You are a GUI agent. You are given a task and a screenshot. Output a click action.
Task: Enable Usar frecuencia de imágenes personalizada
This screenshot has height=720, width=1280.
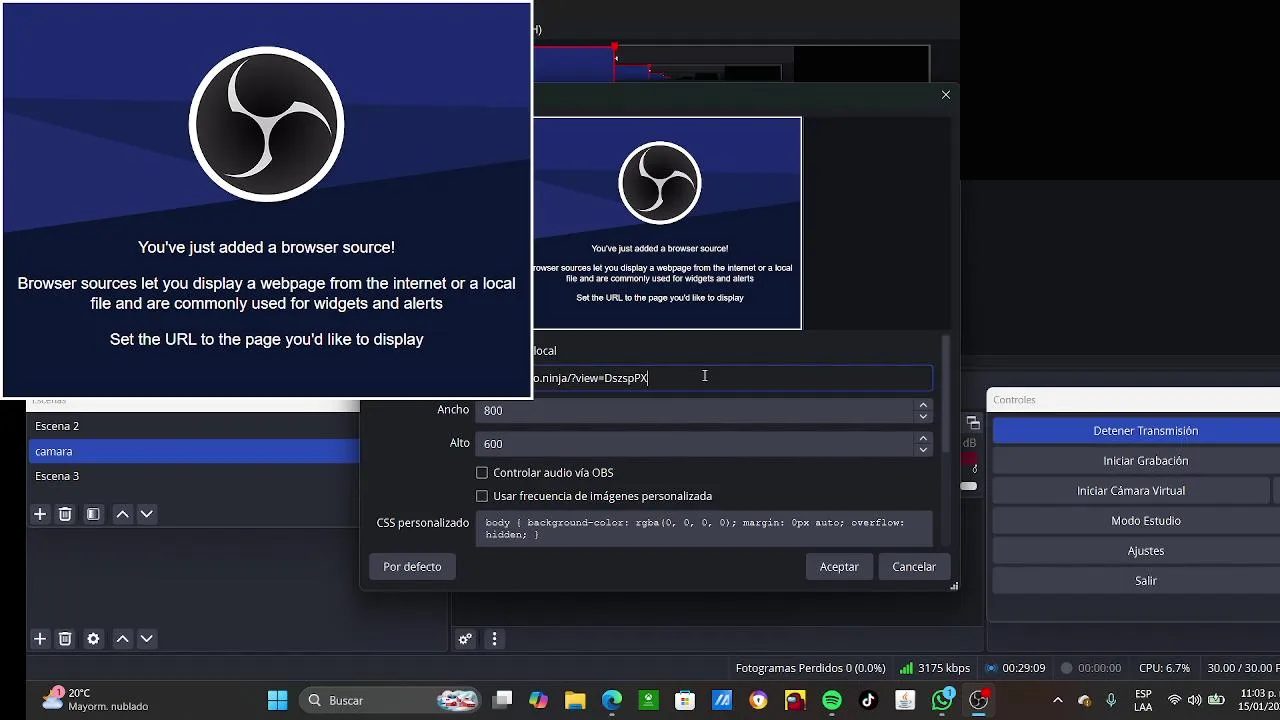482,496
